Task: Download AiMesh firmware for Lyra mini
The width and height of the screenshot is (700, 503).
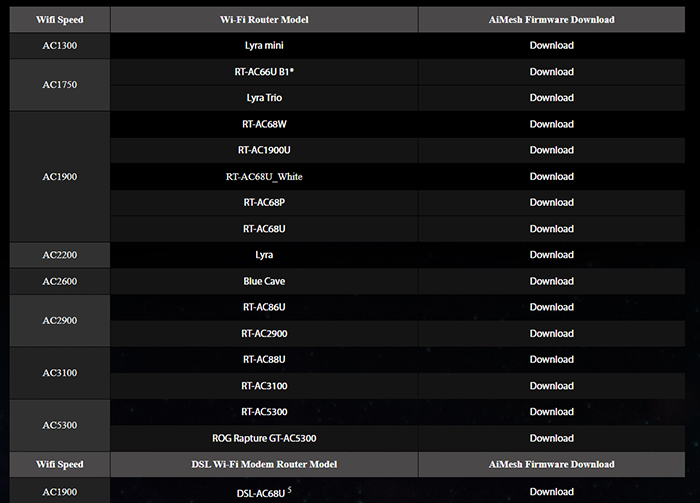Action: 551,46
